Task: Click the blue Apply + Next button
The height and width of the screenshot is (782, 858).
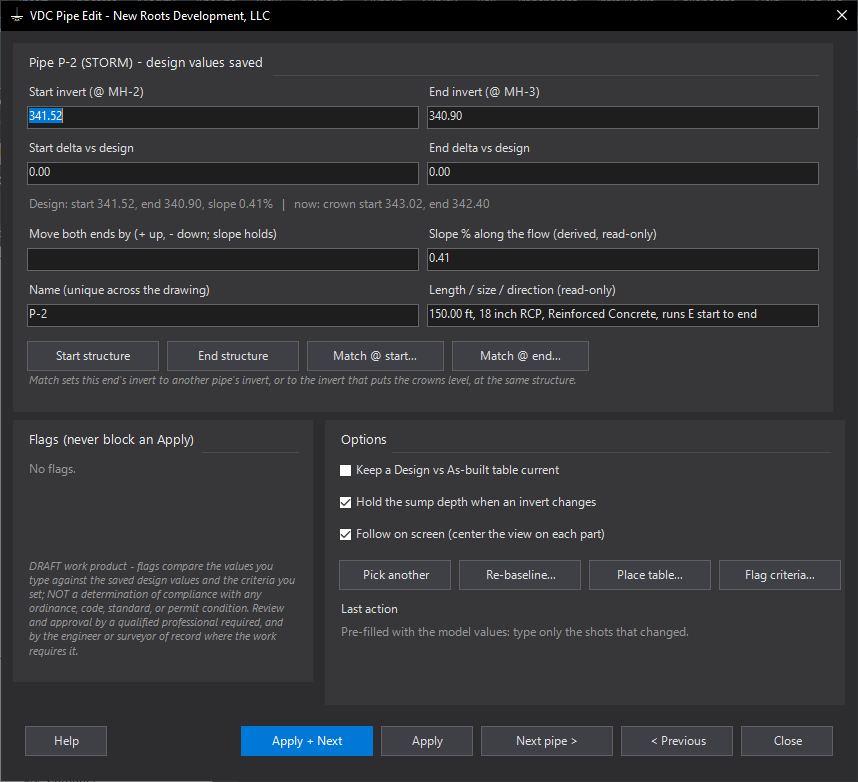Action: [x=307, y=741]
